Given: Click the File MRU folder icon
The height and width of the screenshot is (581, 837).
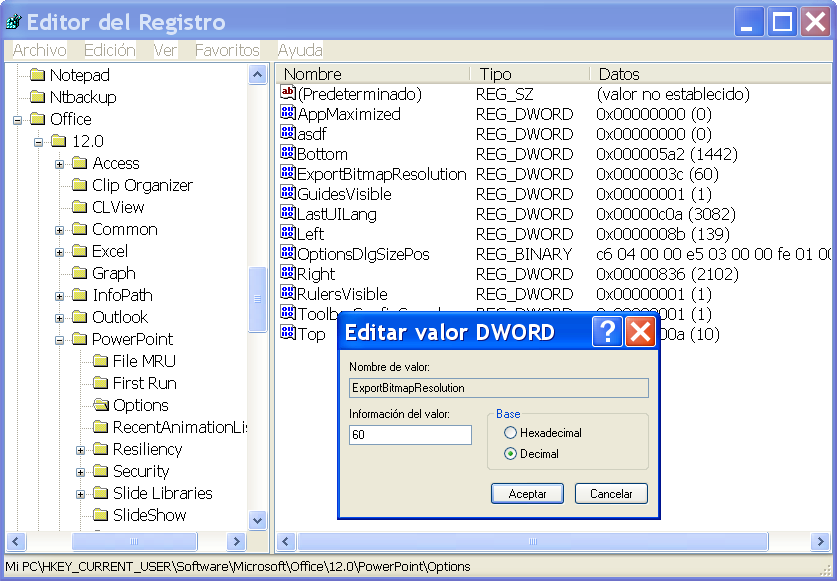Looking at the screenshot, I should 100,361.
